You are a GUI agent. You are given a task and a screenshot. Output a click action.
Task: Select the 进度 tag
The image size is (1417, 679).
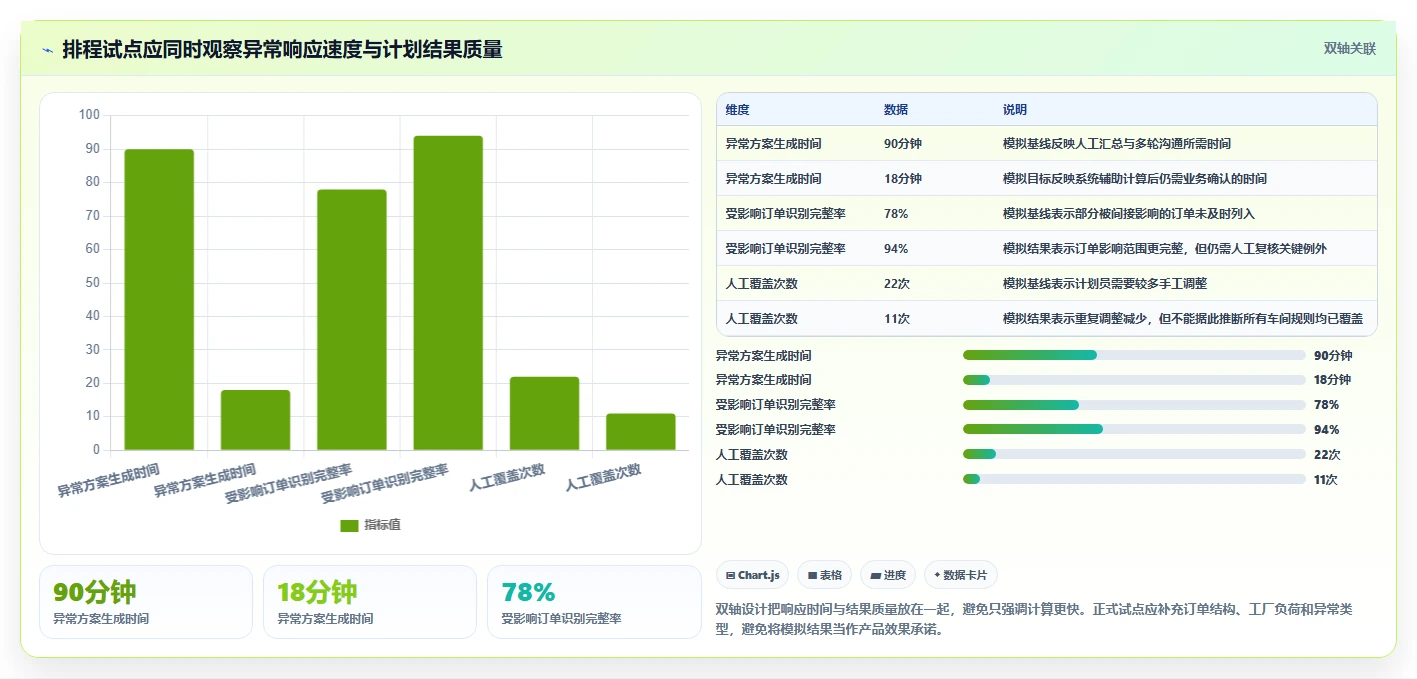point(888,575)
